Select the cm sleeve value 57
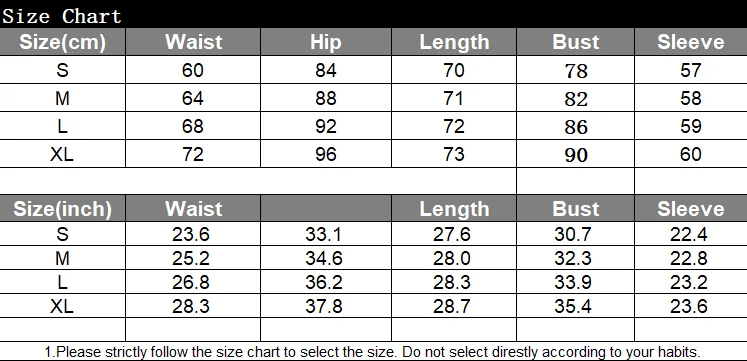Viewport: 747px width, 361px height. tap(691, 70)
